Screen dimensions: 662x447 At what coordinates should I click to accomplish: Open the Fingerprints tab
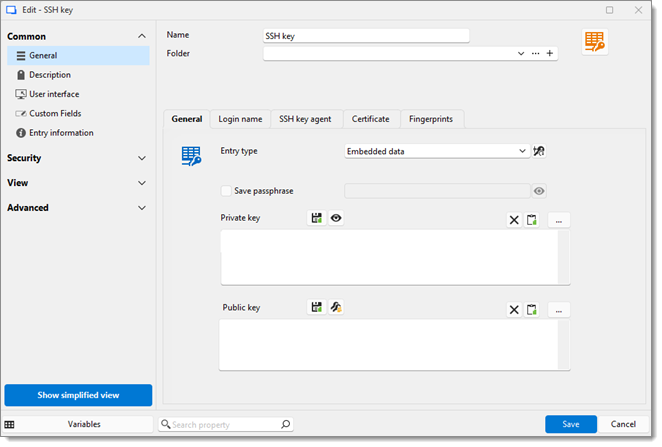click(432, 119)
